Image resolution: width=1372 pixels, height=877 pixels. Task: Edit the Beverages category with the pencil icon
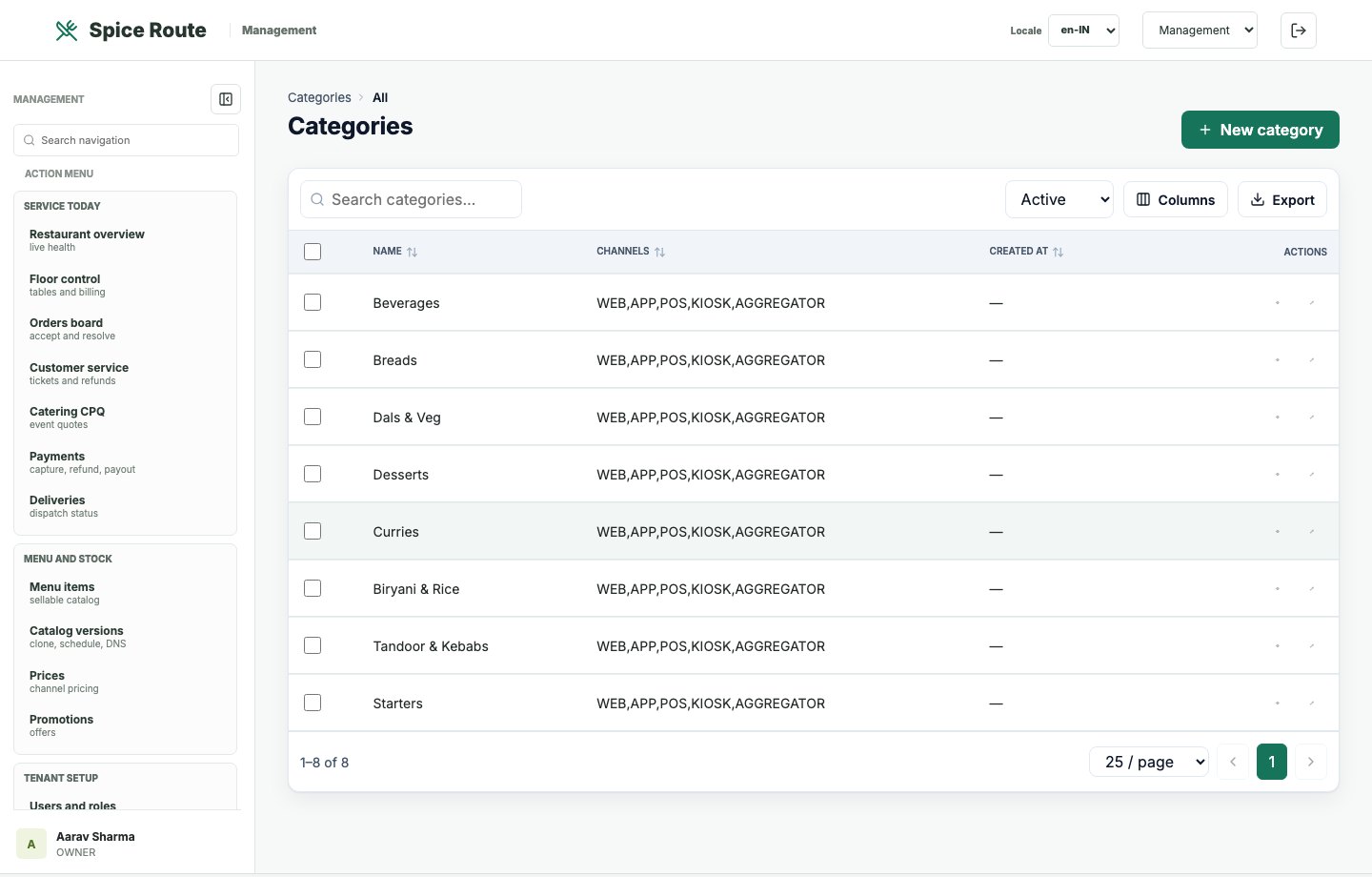[x=1312, y=303]
